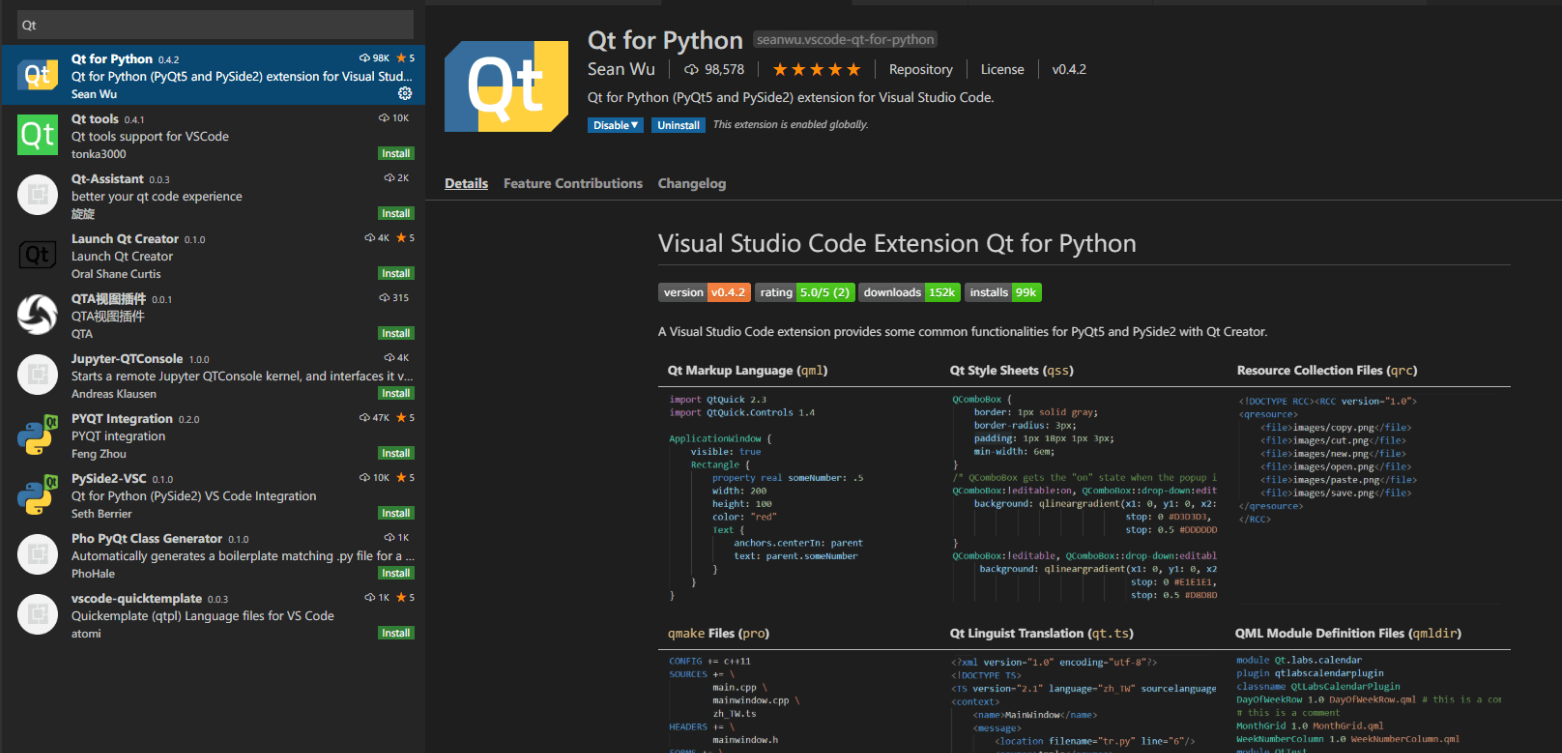
Task: Install the QTA视图插件 extension
Action: tap(396, 334)
